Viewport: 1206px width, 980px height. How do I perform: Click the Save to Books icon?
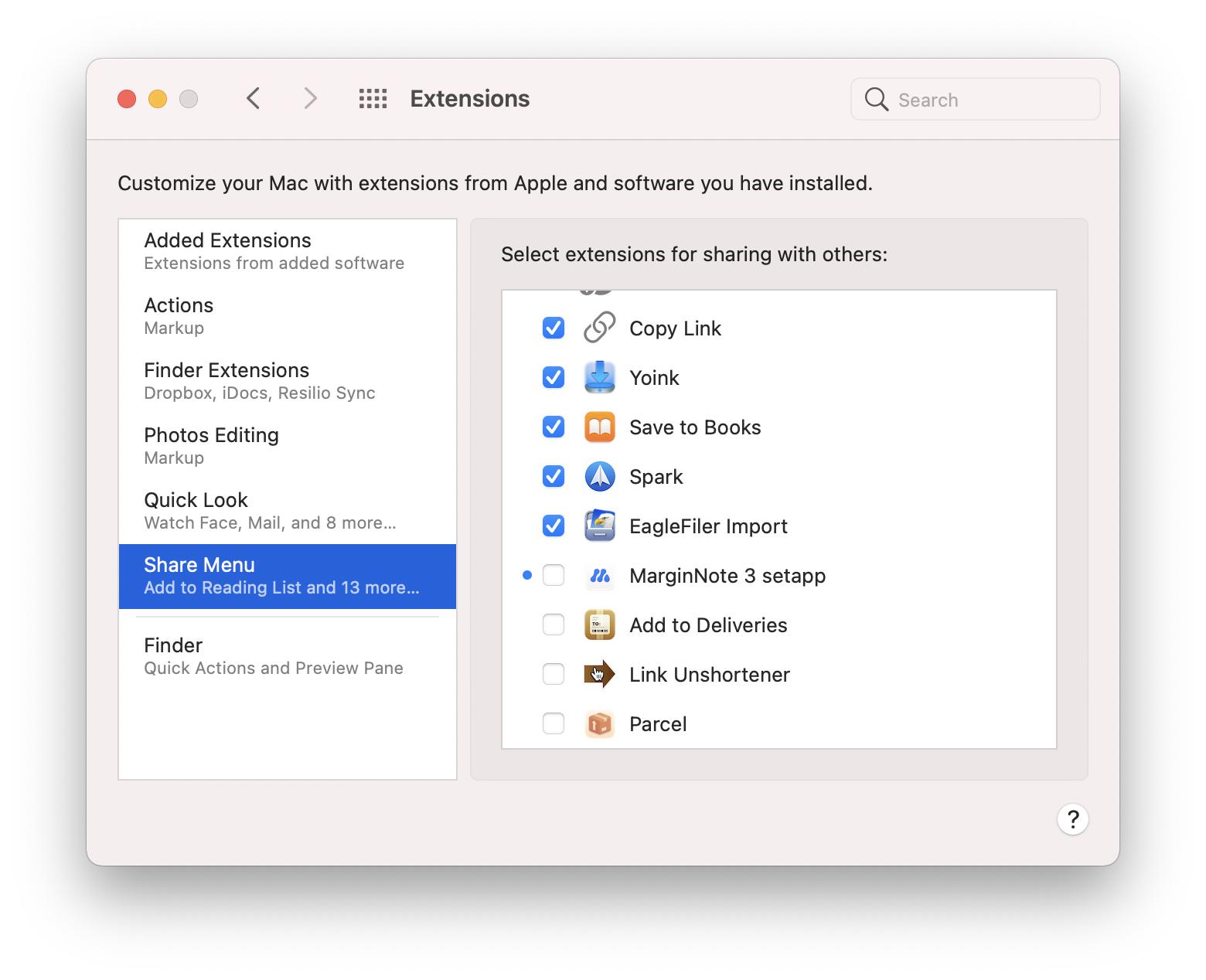tap(599, 427)
